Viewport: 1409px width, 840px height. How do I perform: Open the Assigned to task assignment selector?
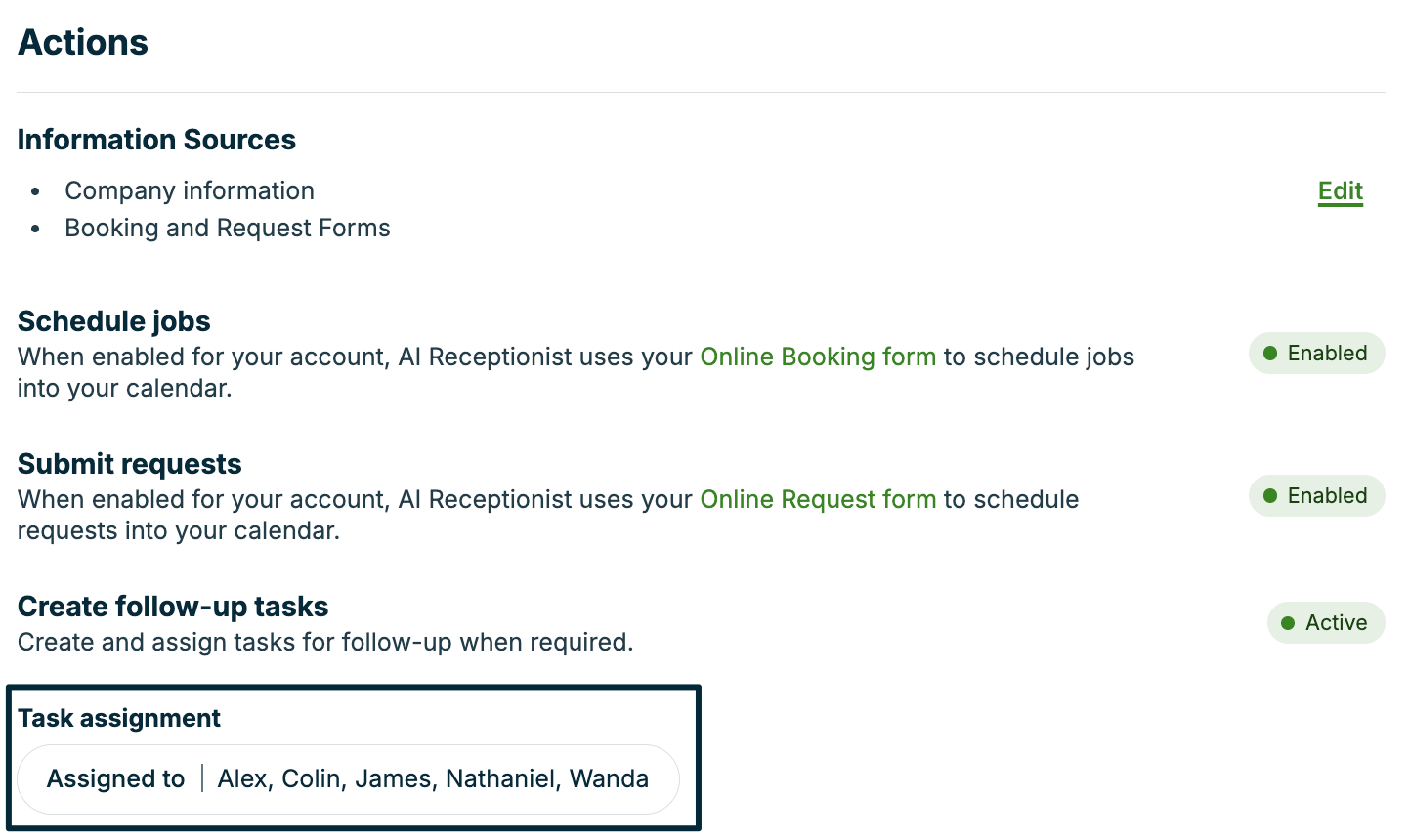348,779
